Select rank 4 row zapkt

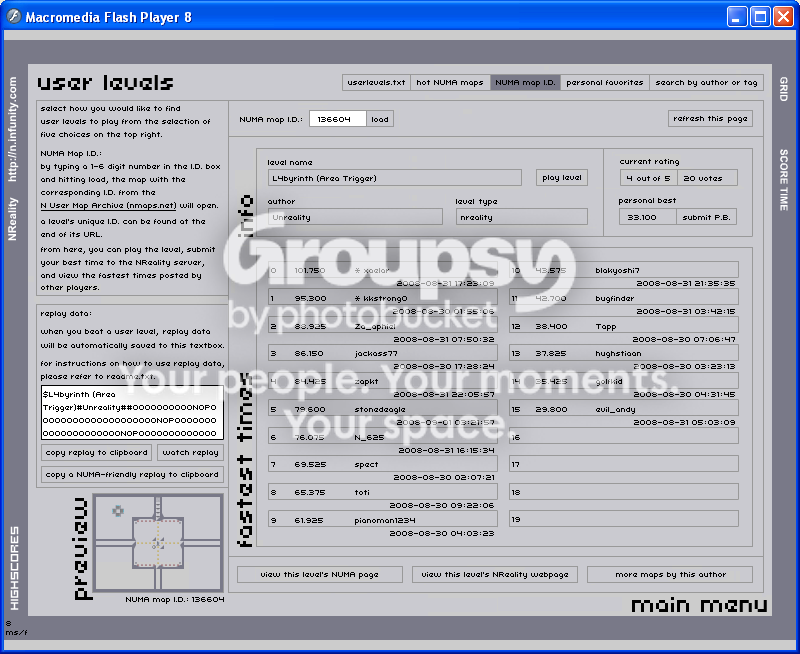click(x=383, y=381)
